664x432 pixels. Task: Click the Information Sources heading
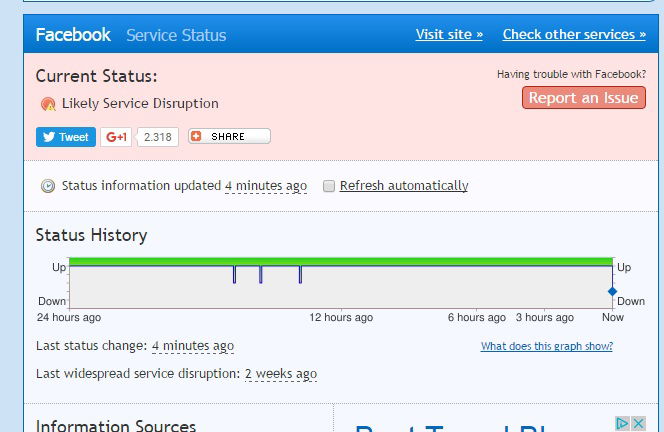coord(116,425)
